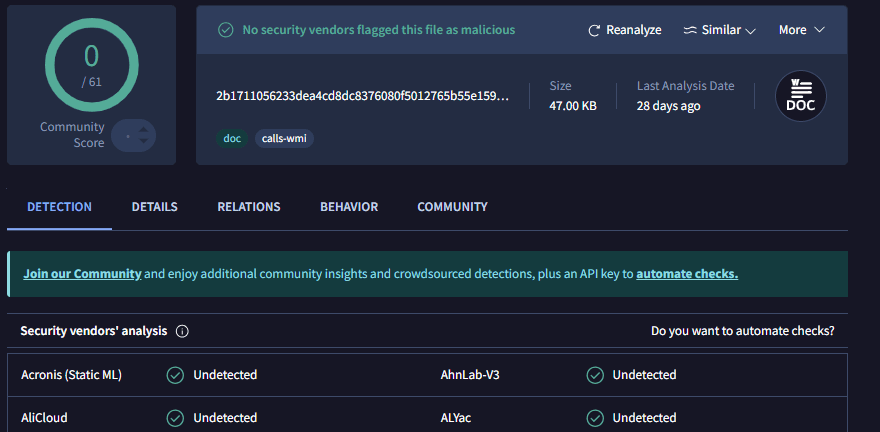Click the Reanalyze button label
This screenshot has width=880, height=432.
[634, 30]
